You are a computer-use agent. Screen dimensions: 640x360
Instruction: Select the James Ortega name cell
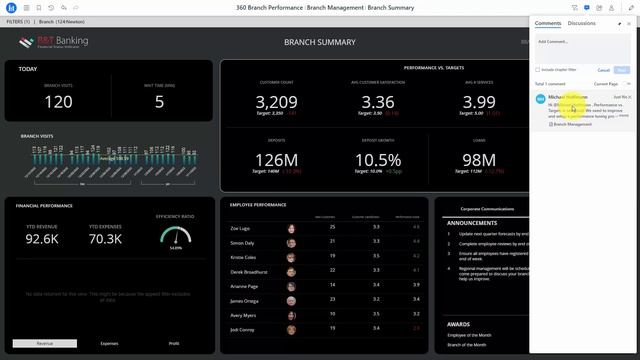pos(244,301)
